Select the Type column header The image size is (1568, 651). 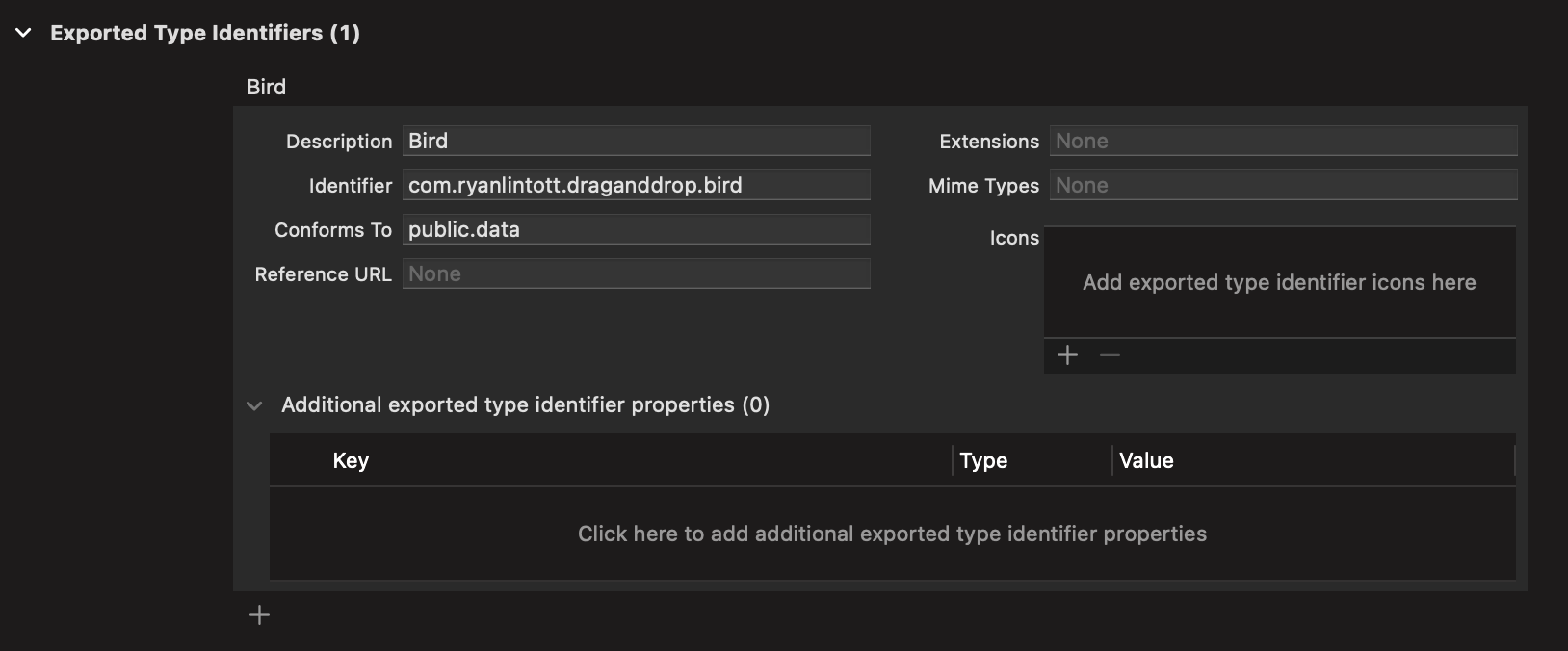click(x=983, y=460)
